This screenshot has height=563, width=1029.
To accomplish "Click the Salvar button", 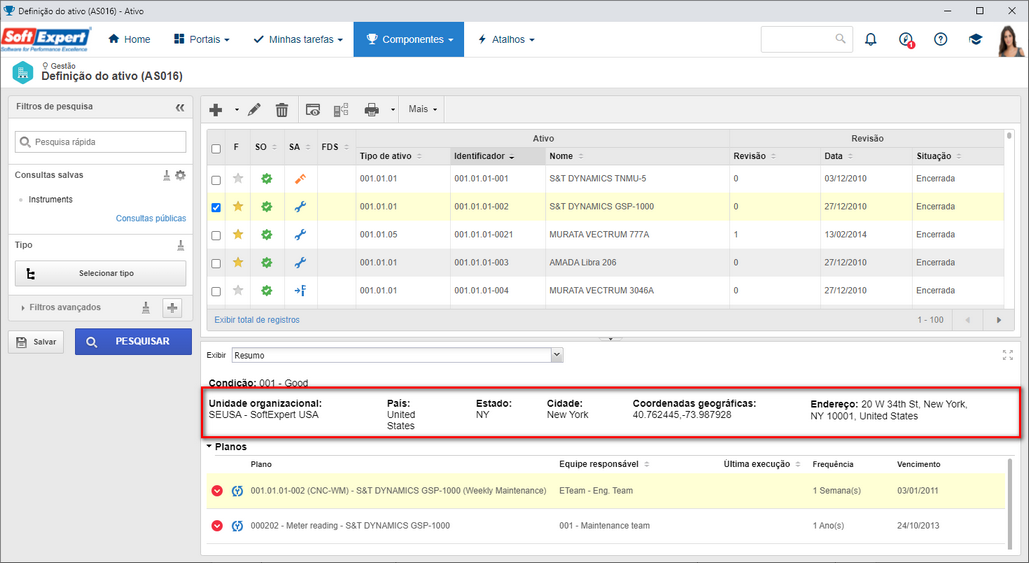I will [36, 342].
